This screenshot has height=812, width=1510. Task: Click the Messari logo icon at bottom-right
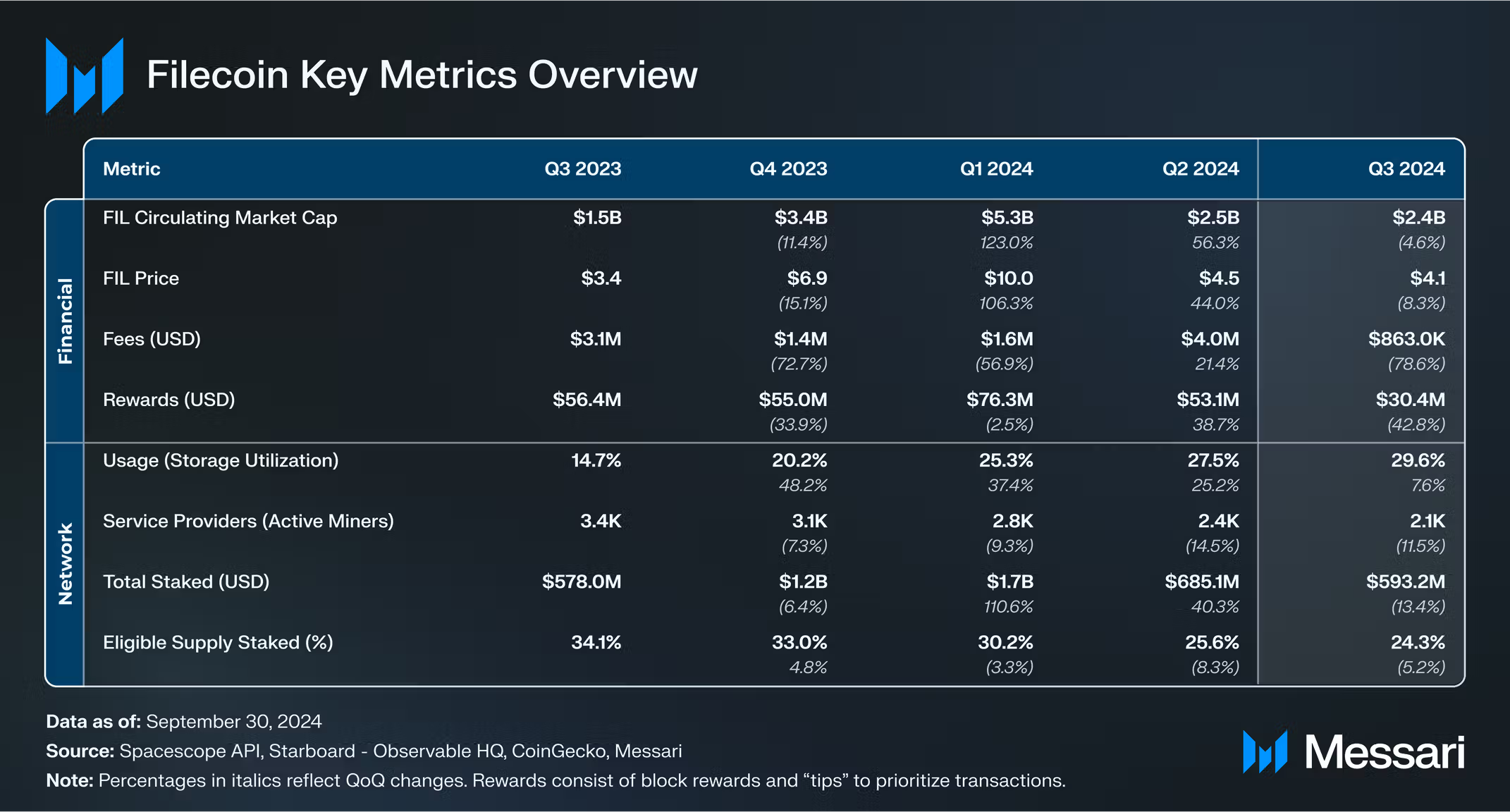pyautogui.click(x=1265, y=752)
